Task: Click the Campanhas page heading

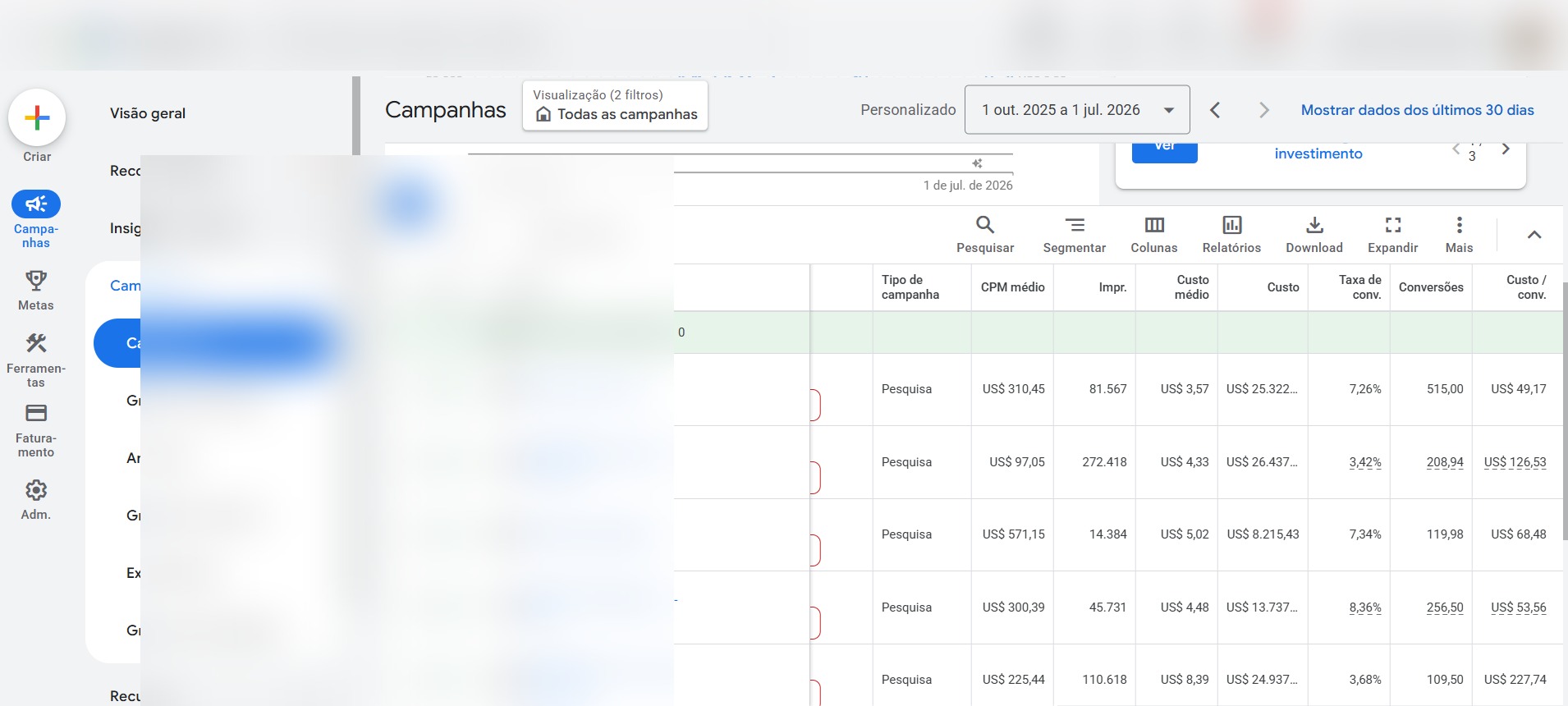Action: (446, 110)
